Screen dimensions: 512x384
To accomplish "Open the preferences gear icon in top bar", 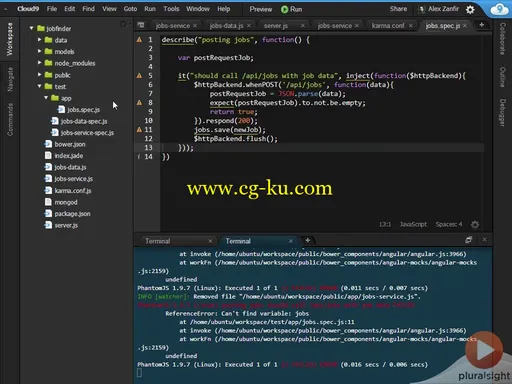I will [470, 9].
